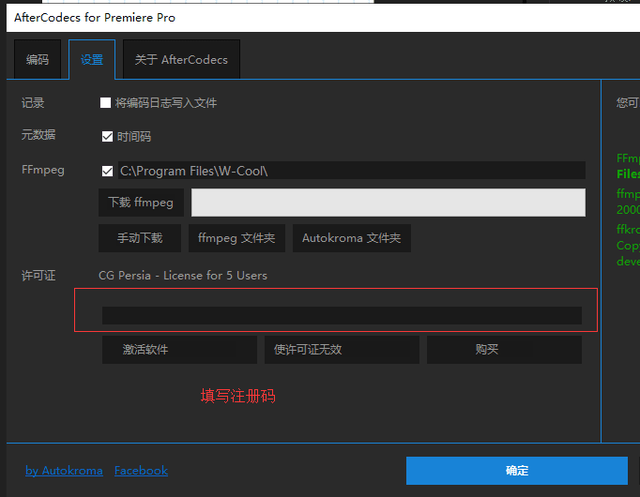Uncheck the FFmpeg custom path checkbox
640x497 pixels.
tap(107, 171)
